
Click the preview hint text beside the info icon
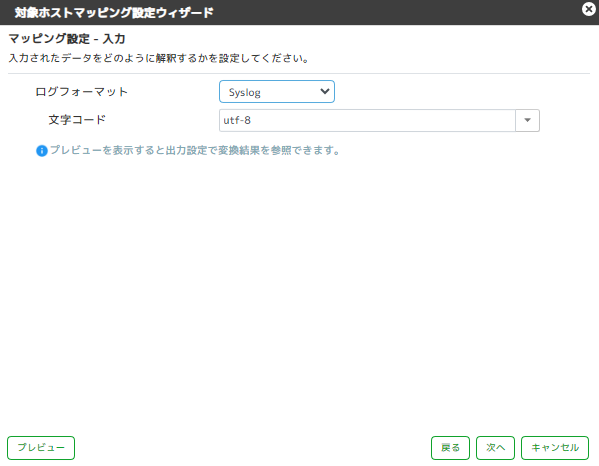[x=195, y=150]
